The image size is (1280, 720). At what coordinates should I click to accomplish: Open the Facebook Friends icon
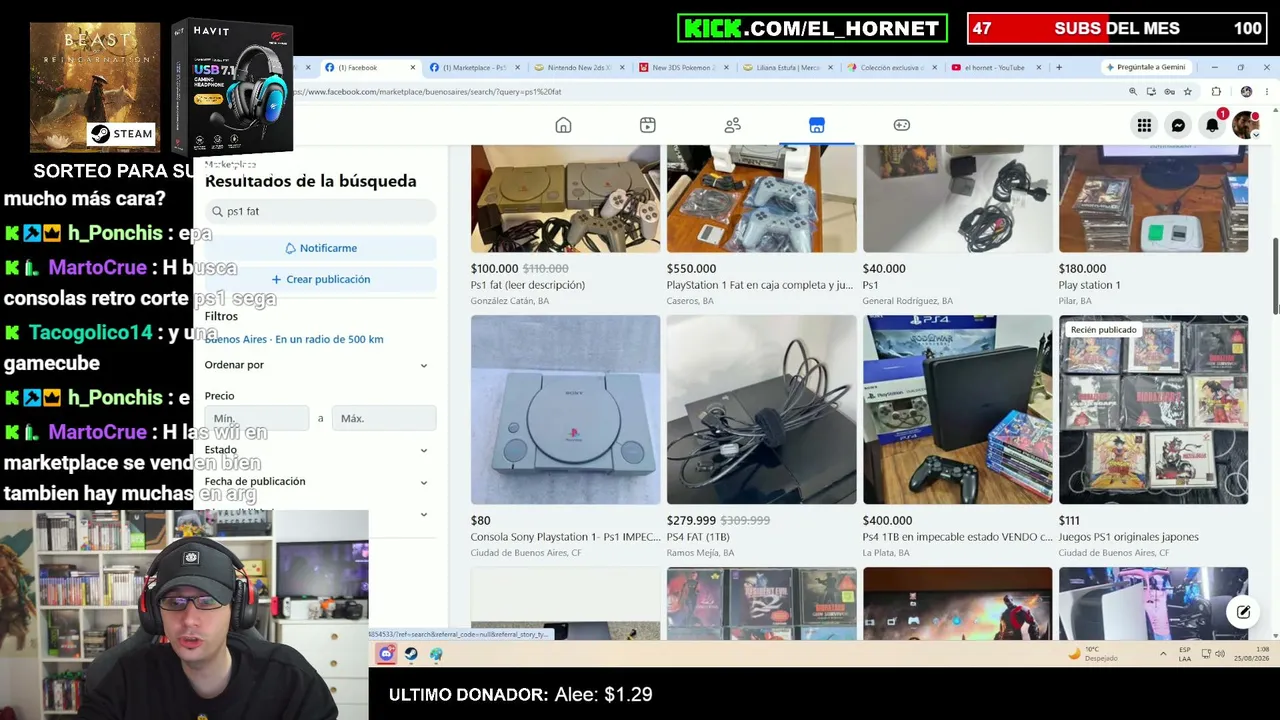[x=733, y=125]
